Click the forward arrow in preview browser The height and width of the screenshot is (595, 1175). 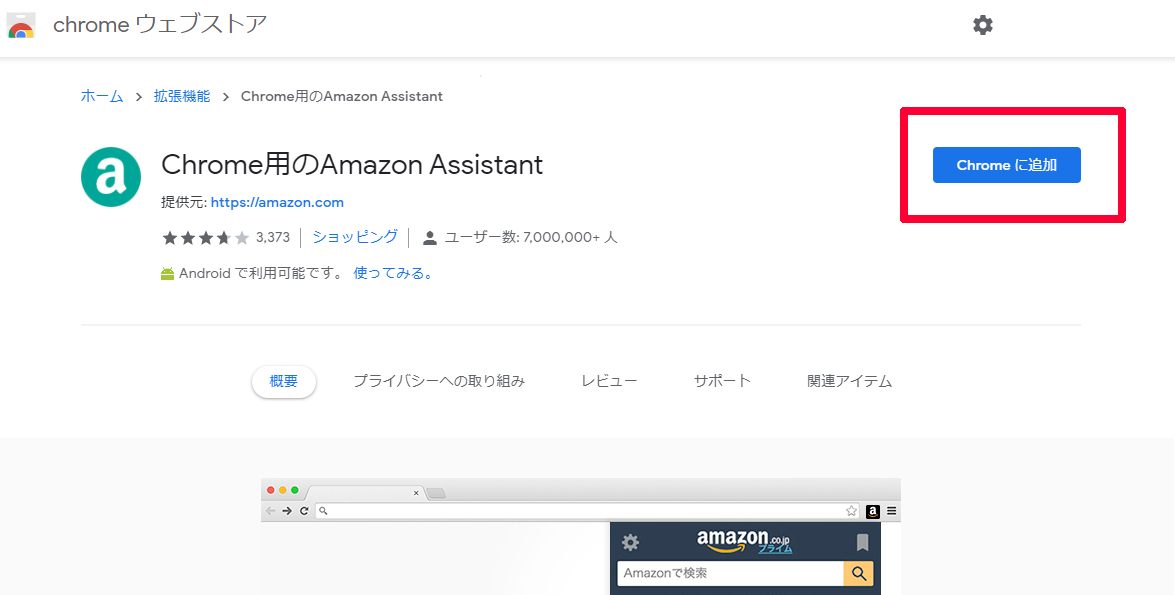tap(287, 511)
